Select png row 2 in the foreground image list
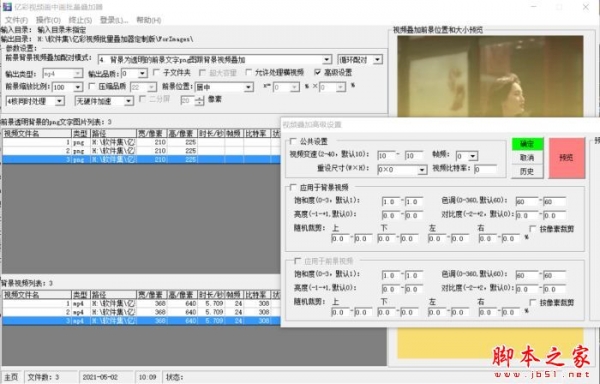Screen dimensions: 600x384 tap(141, 151)
